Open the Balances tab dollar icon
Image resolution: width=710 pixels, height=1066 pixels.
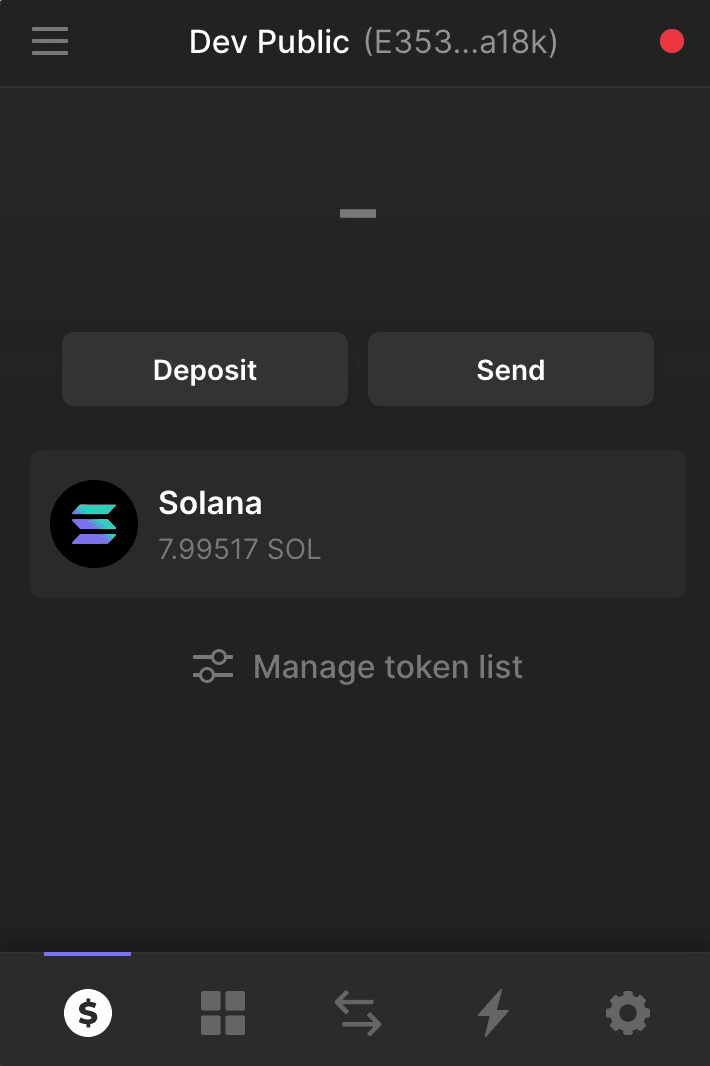coord(87,1012)
